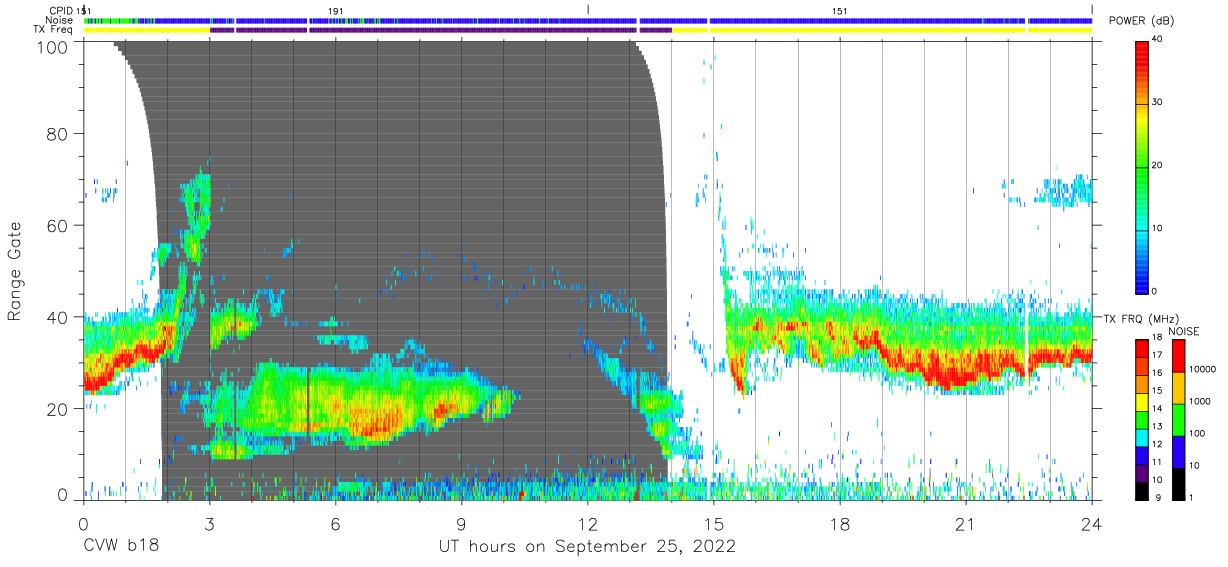This screenshot has width=1228, height=567.
Task: Click the TX Freq row label
Action: pyautogui.click(x=54, y=30)
